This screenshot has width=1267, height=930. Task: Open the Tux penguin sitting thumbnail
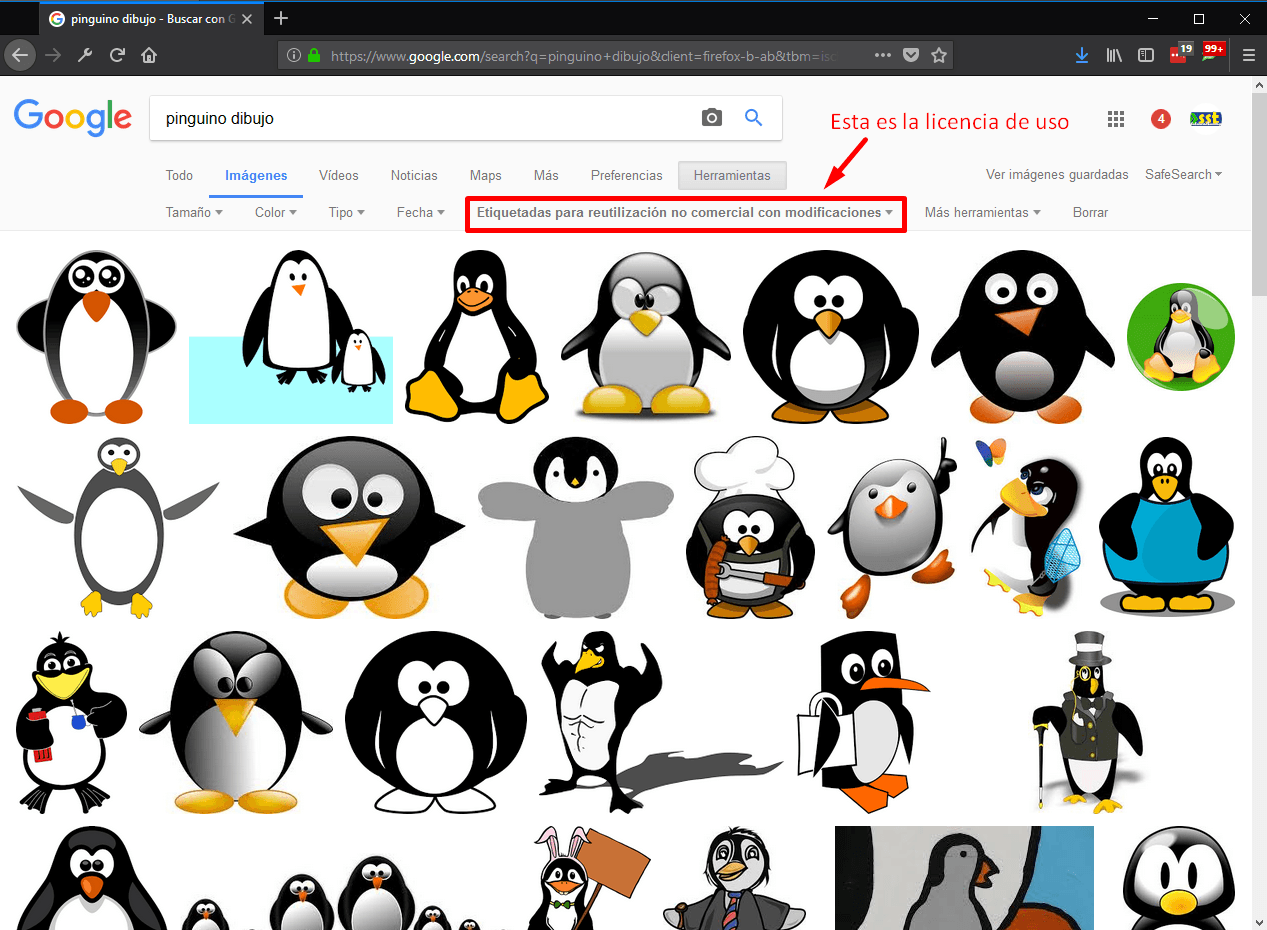coord(476,337)
